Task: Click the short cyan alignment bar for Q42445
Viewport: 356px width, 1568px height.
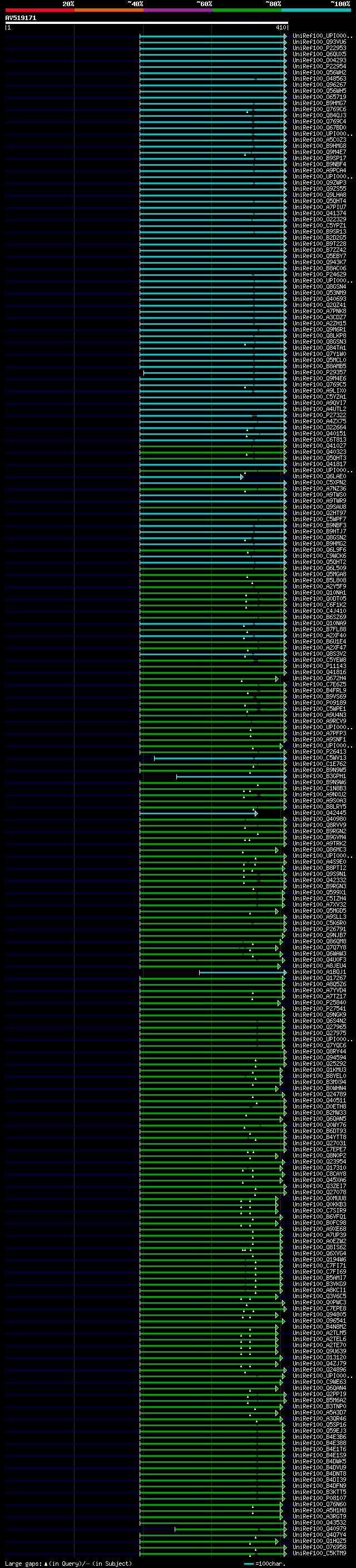Action: 199,813
